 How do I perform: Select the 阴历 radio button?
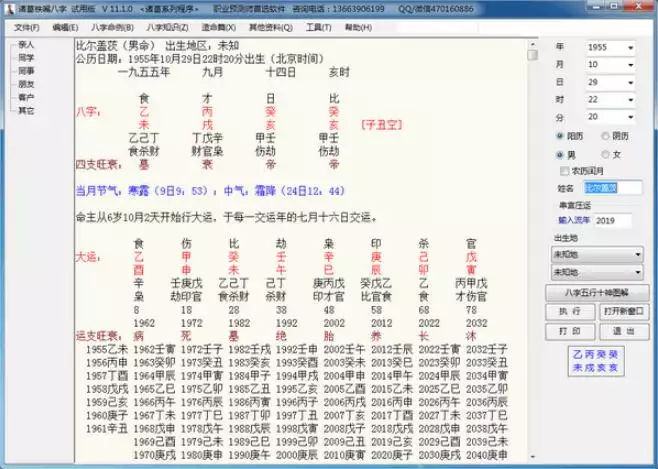point(605,136)
